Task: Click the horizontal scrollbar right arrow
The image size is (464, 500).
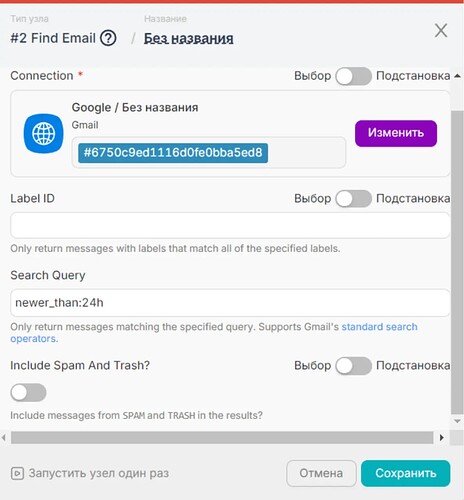Action: pos(442,438)
